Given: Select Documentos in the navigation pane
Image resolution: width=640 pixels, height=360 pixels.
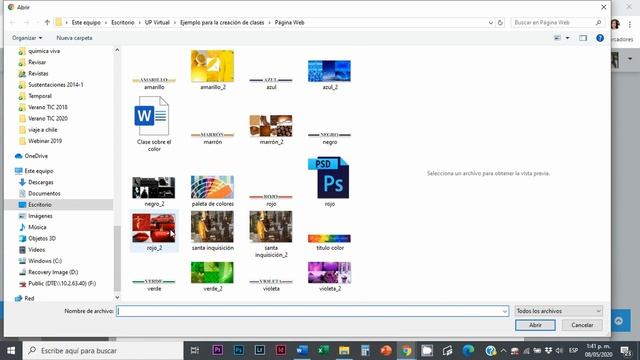Looking at the screenshot, I should pyautogui.click(x=44, y=193).
